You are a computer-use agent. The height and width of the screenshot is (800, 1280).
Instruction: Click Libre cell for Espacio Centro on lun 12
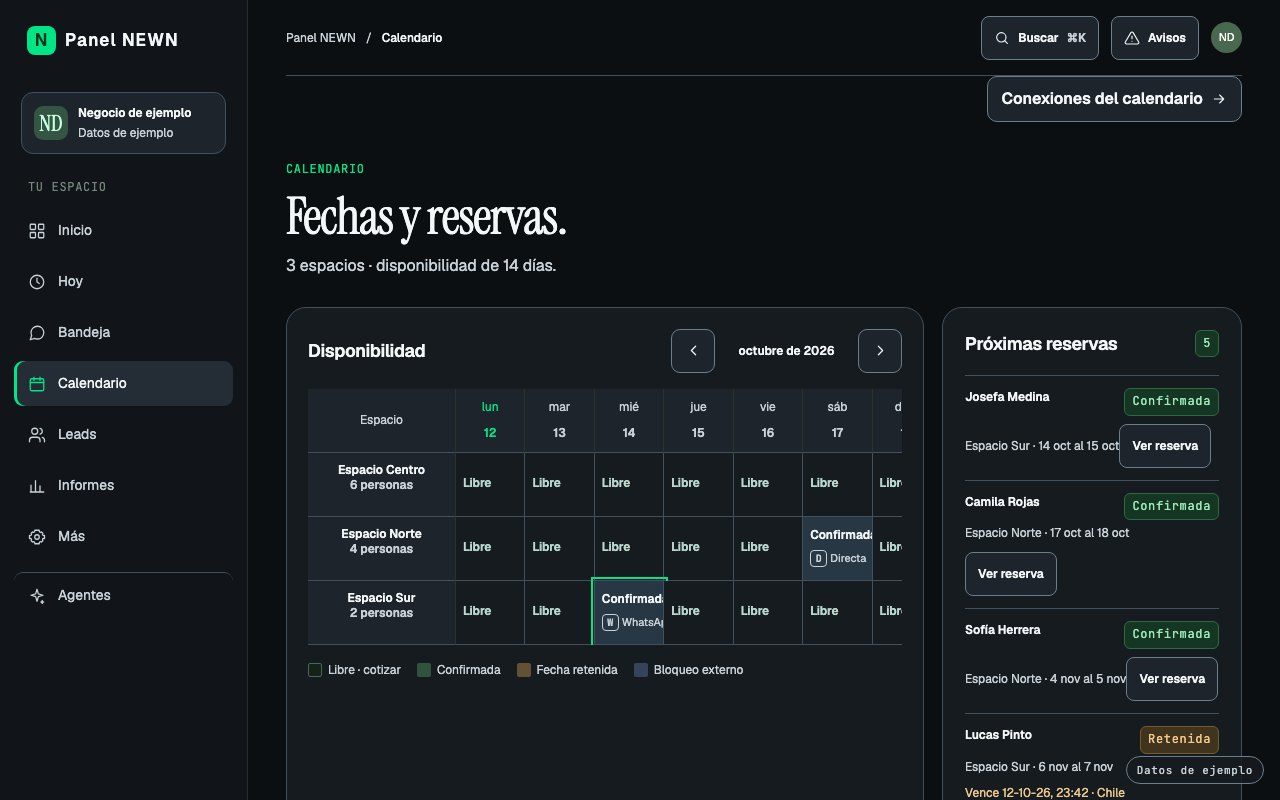[490, 484]
